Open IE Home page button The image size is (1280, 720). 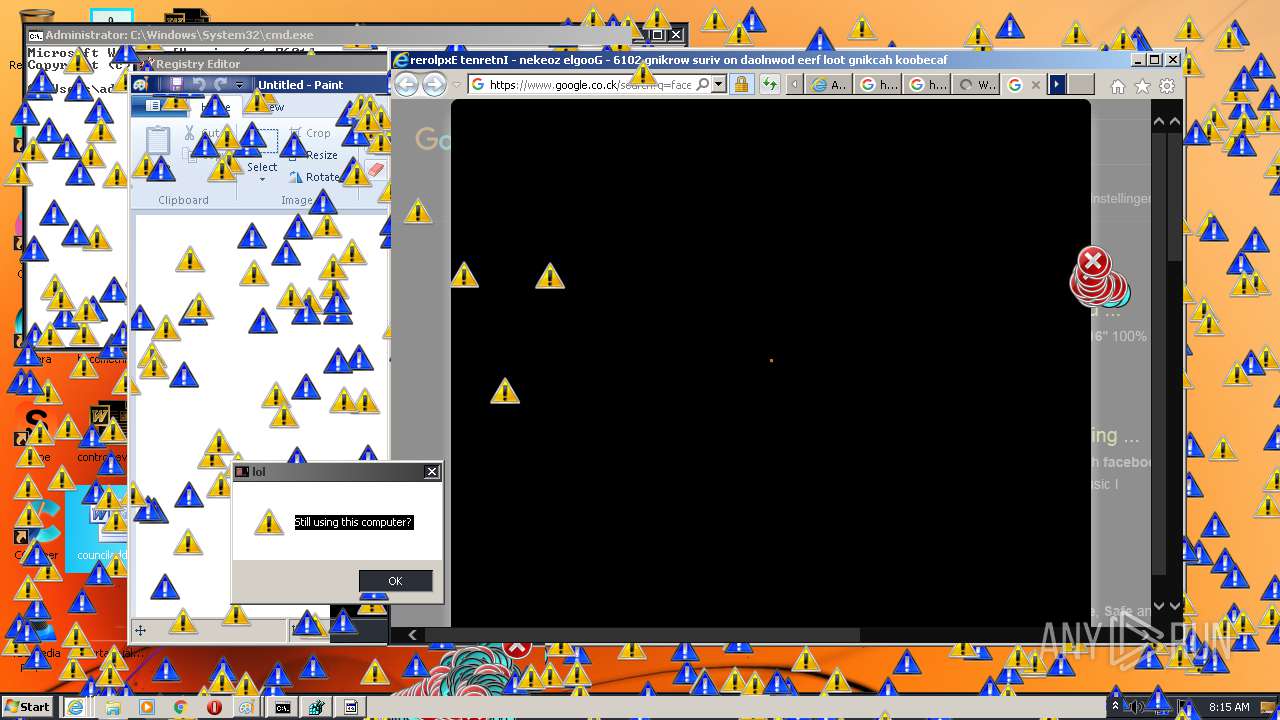click(1118, 87)
